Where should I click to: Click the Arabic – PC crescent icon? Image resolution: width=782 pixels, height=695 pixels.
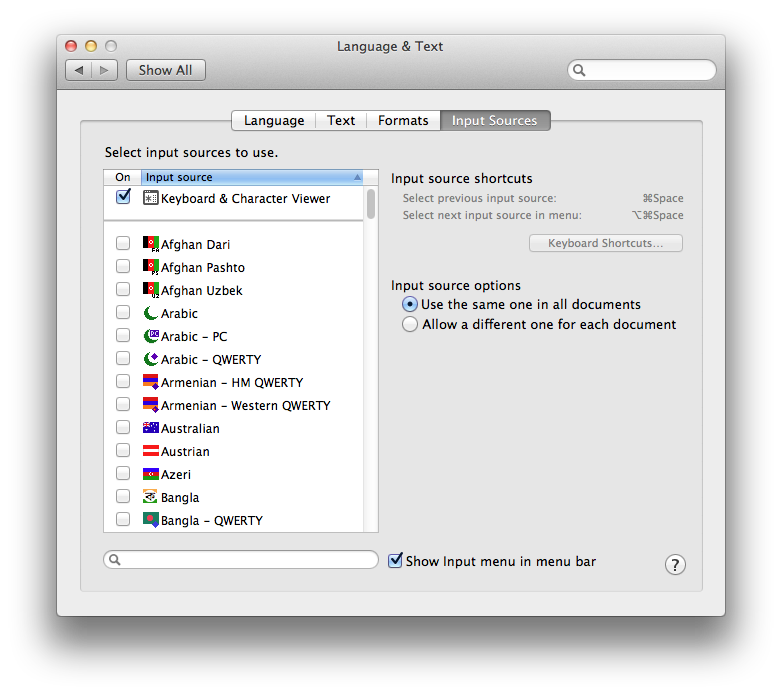tap(151, 336)
